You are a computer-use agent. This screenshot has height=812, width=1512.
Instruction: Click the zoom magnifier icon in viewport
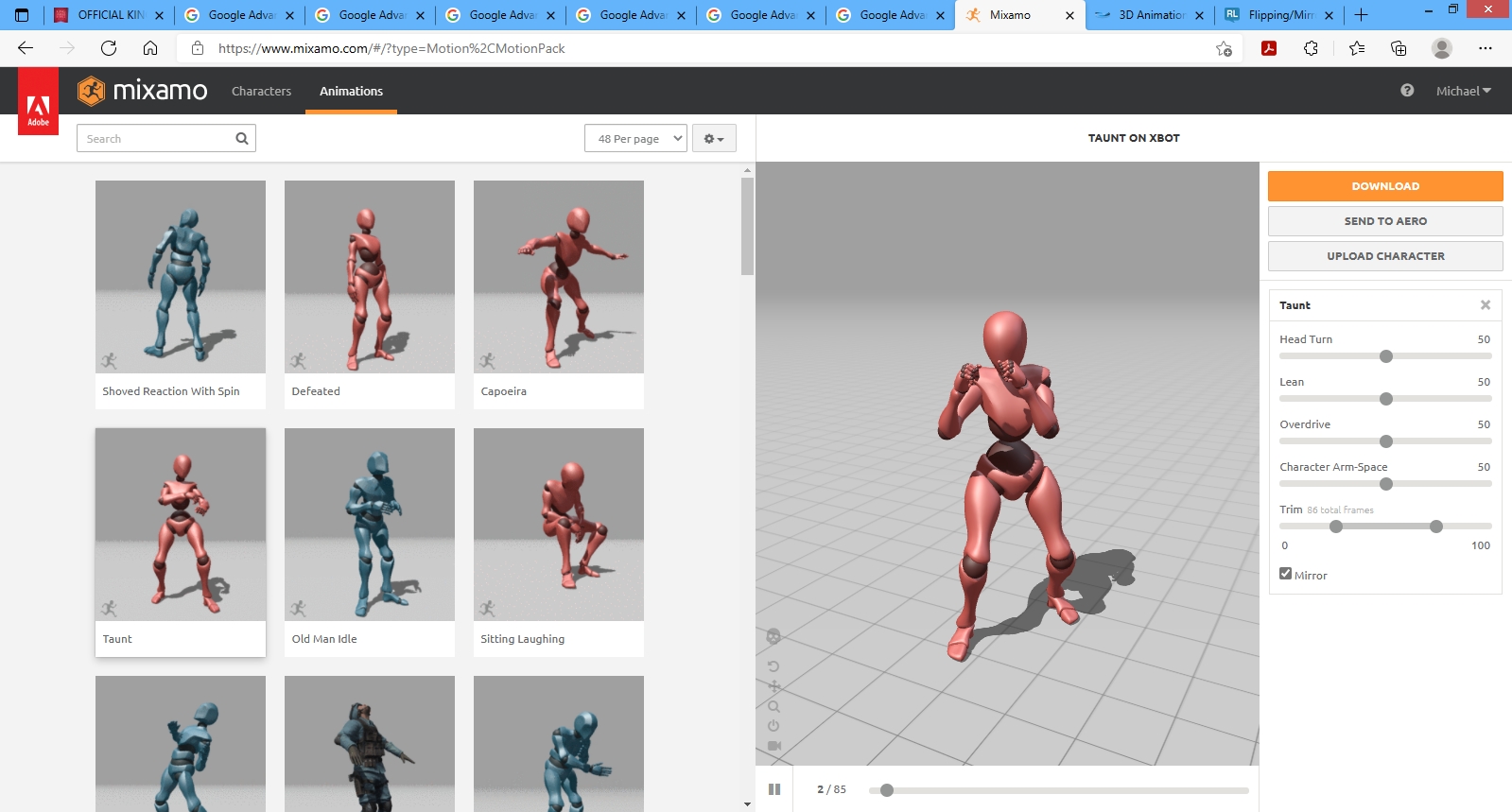pyautogui.click(x=773, y=706)
